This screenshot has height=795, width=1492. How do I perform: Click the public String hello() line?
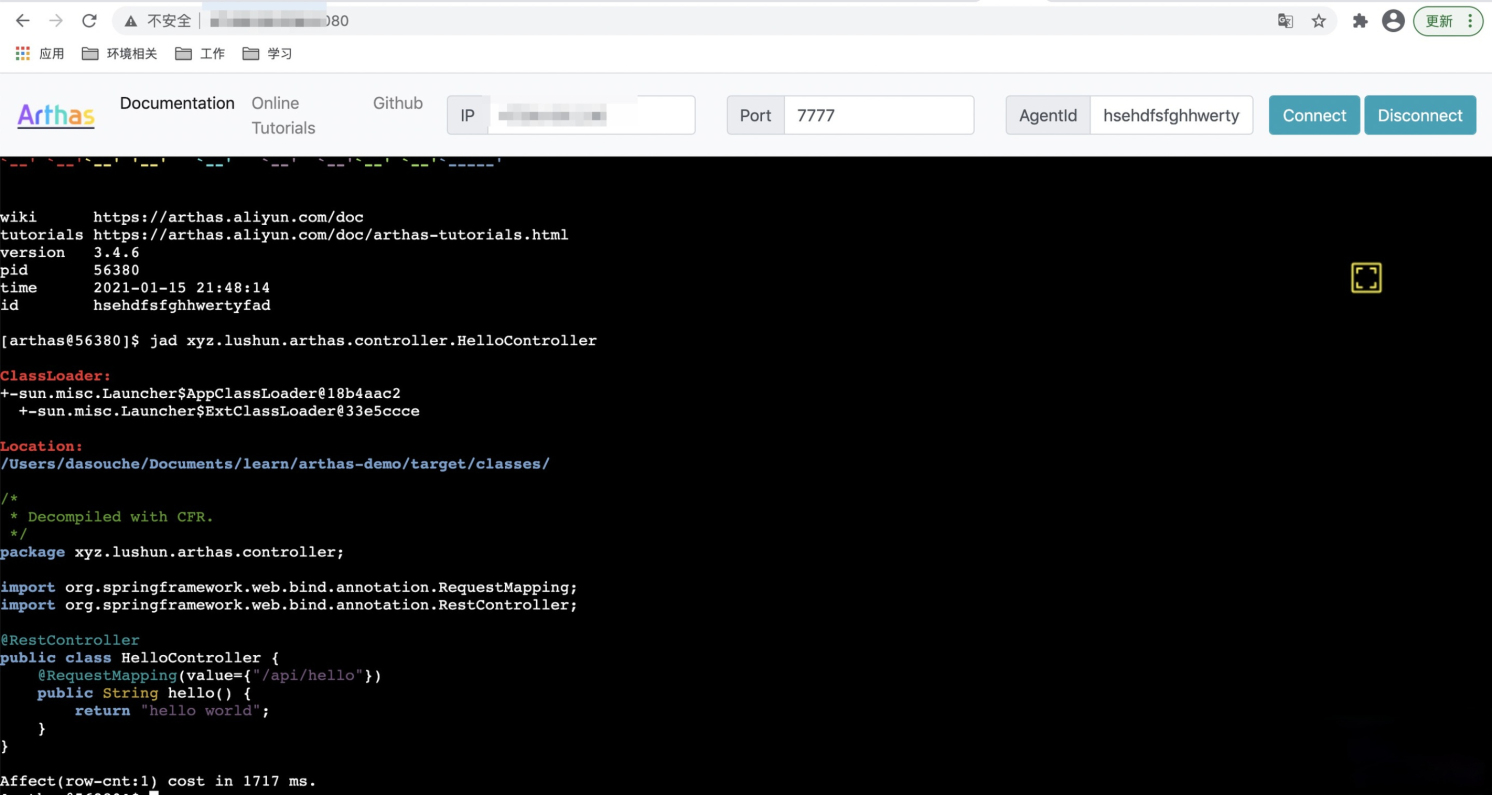tap(144, 693)
